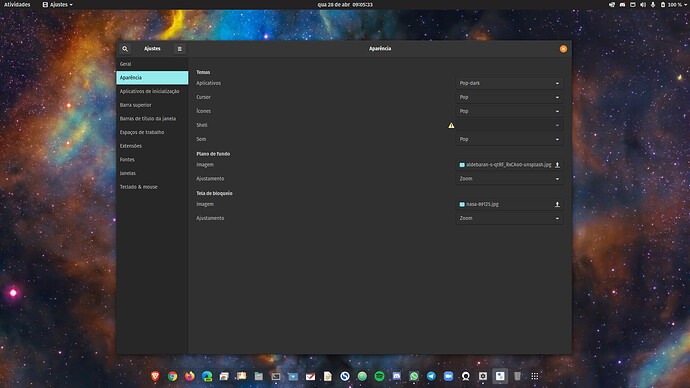Open Barras de título da janela section
Image resolution: width=690 pixels, height=388 pixels.
(x=152, y=119)
